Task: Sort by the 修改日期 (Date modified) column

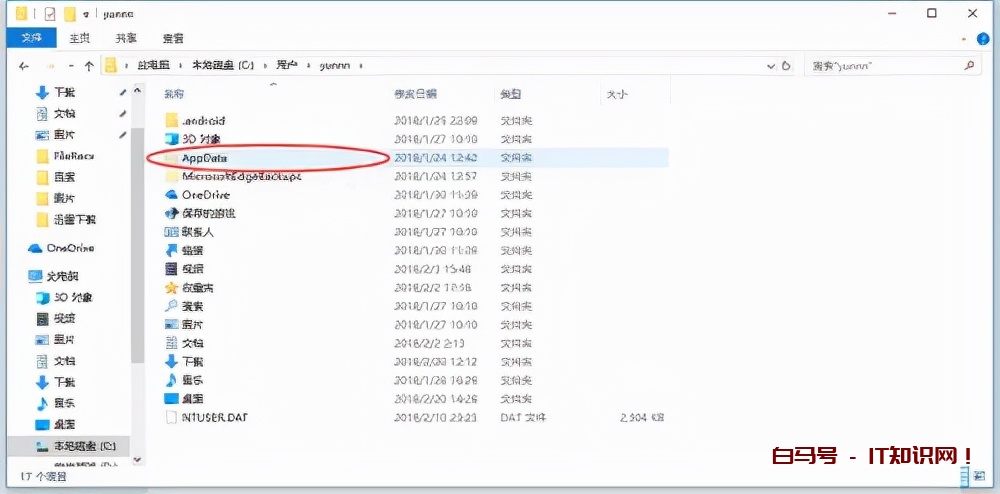Action: (416, 94)
